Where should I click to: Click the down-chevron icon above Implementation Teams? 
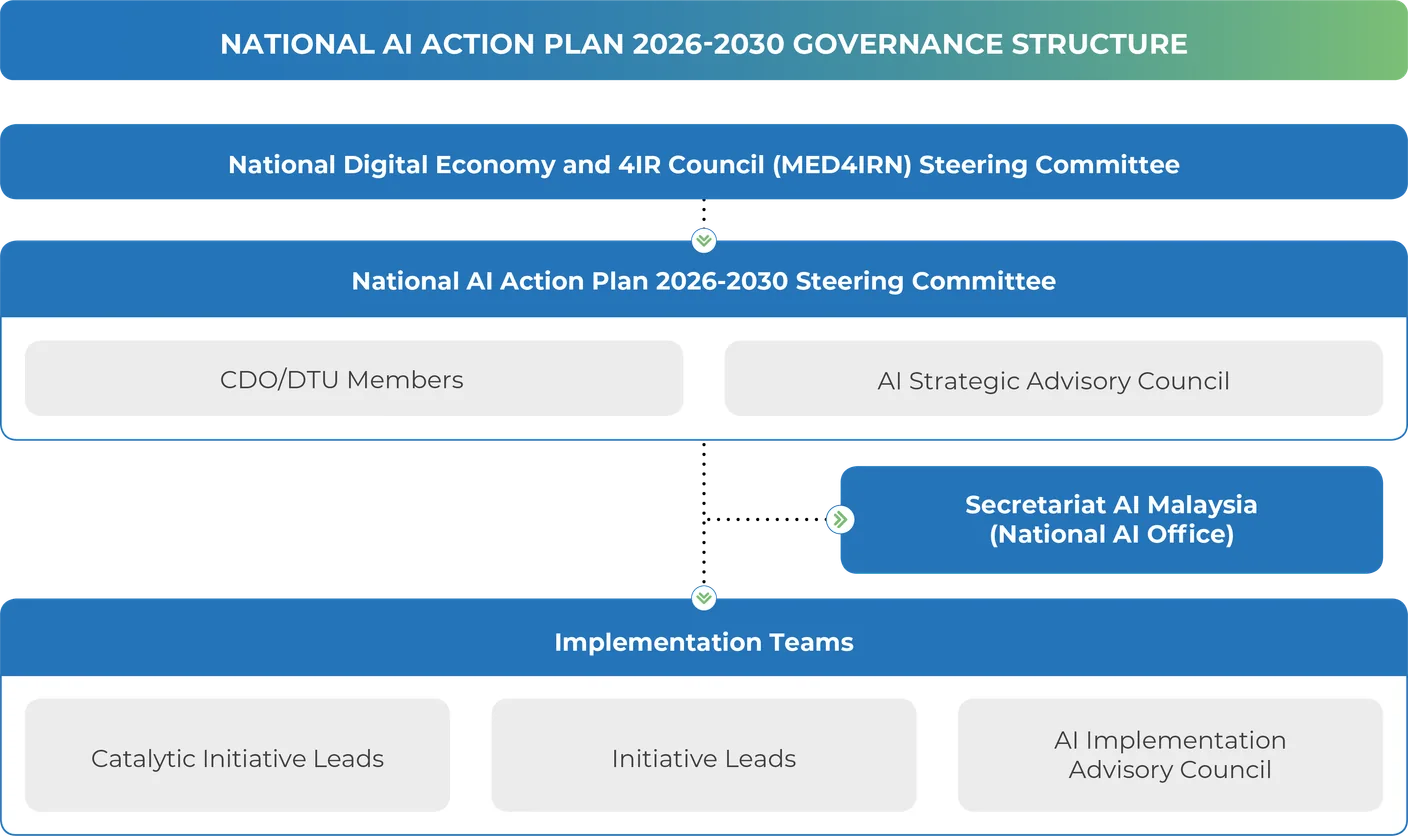pyautogui.click(x=704, y=598)
